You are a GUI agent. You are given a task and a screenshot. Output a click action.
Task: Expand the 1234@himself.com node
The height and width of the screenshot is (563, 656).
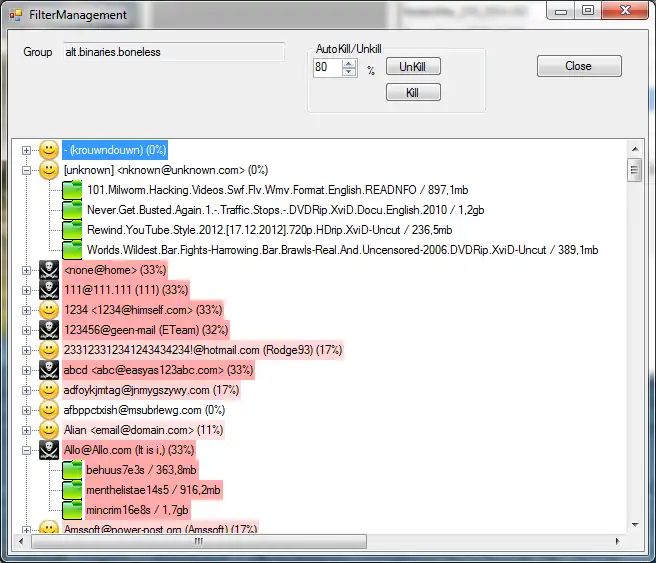(26, 310)
